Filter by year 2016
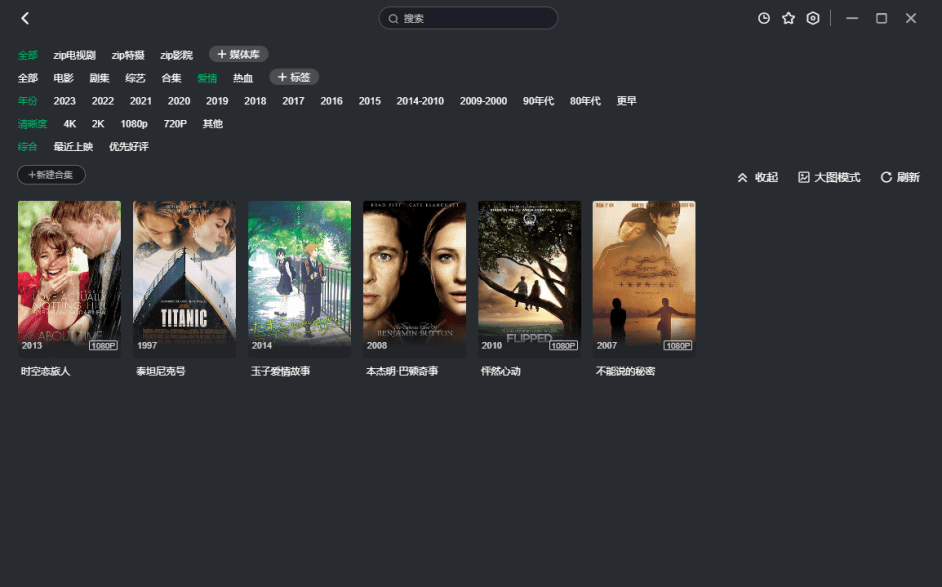The height and width of the screenshot is (587, 942). pyautogui.click(x=332, y=101)
